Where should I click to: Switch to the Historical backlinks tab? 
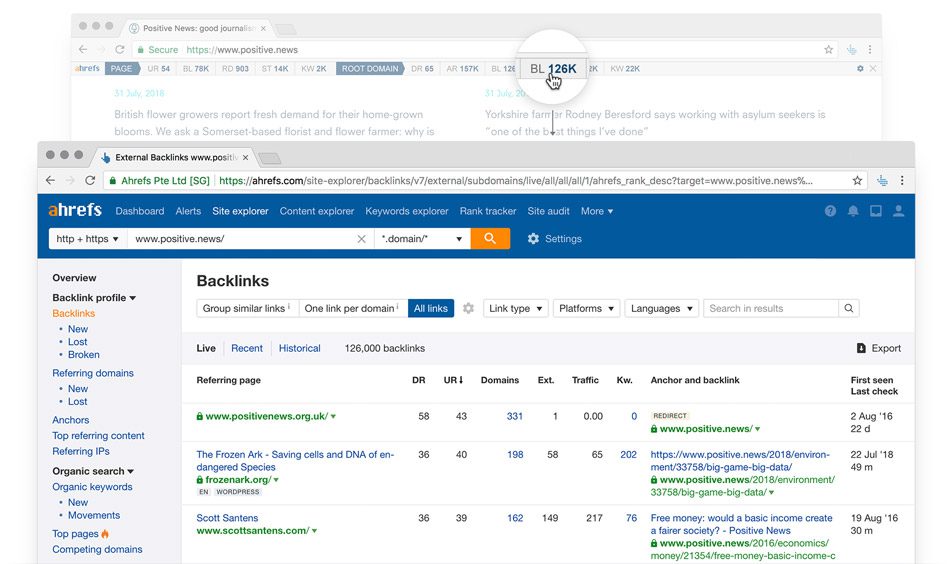(x=299, y=348)
